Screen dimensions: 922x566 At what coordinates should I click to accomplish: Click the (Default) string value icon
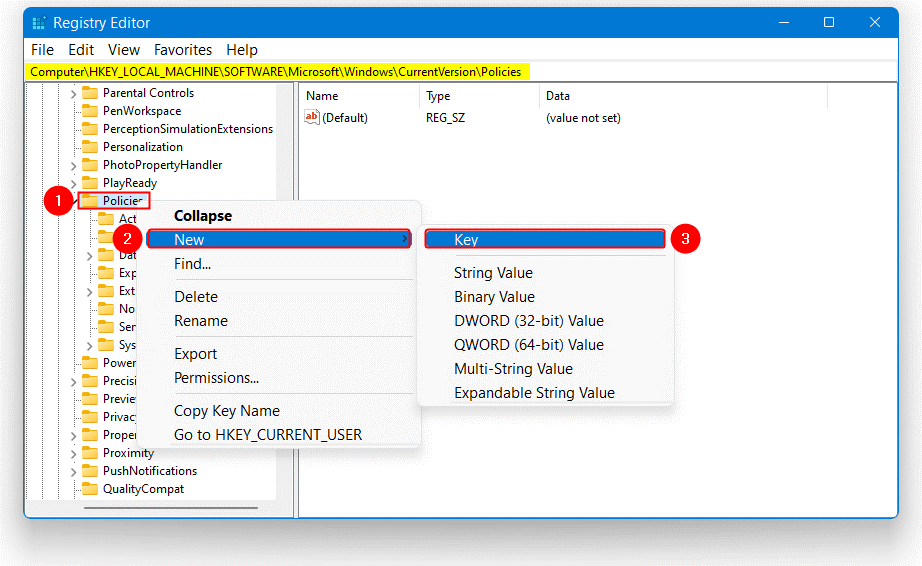pos(312,118)
